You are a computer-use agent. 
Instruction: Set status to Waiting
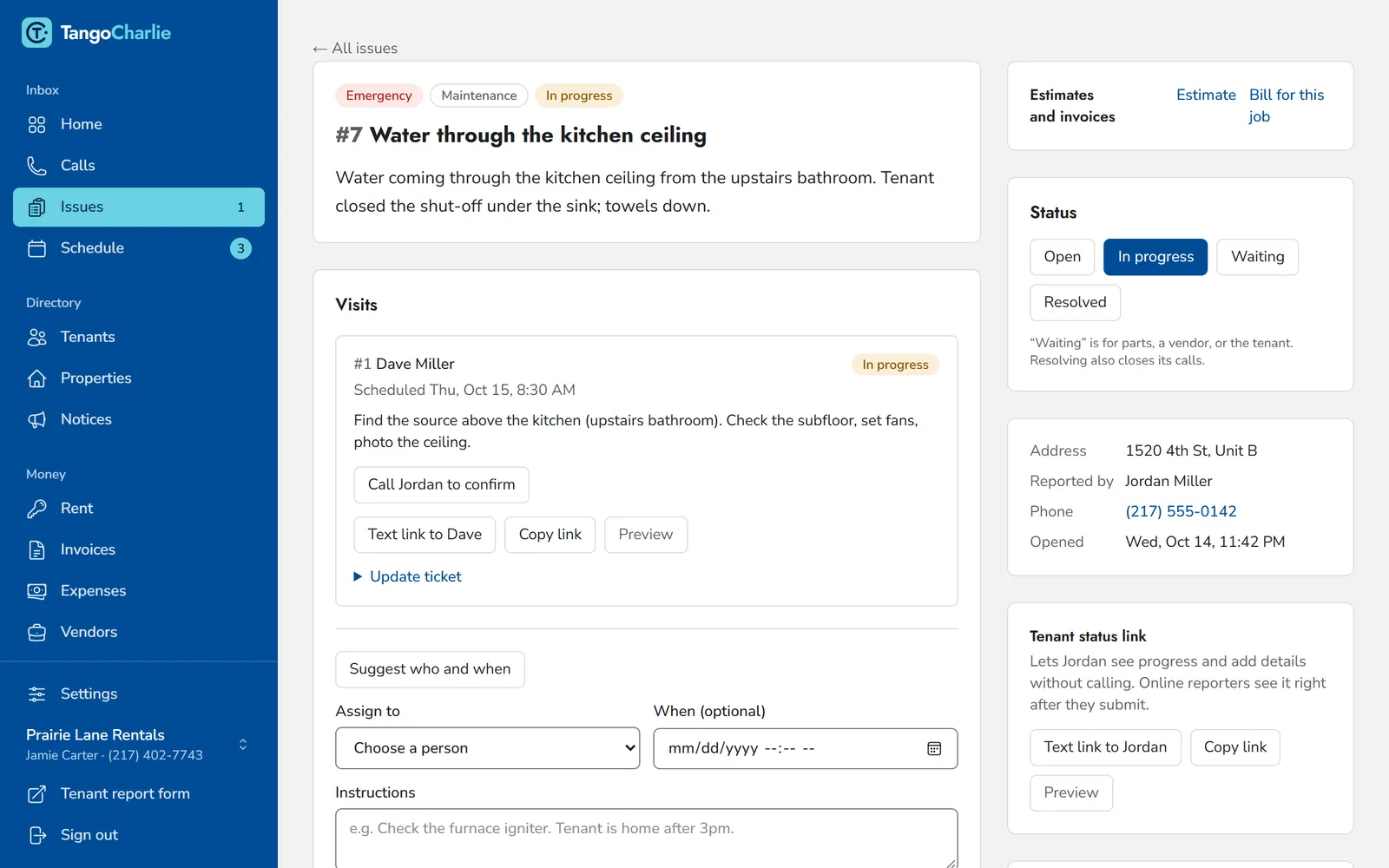[x=1257, y=257]
